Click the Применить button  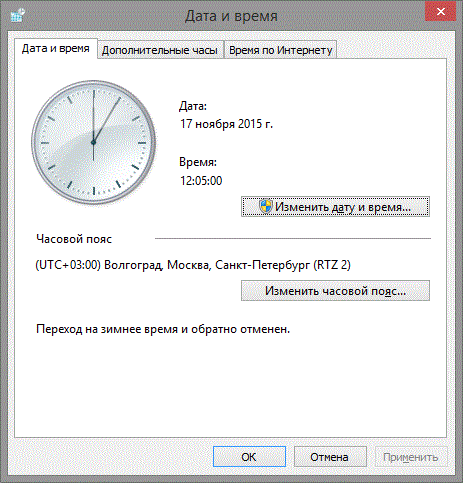click(411, 457)
